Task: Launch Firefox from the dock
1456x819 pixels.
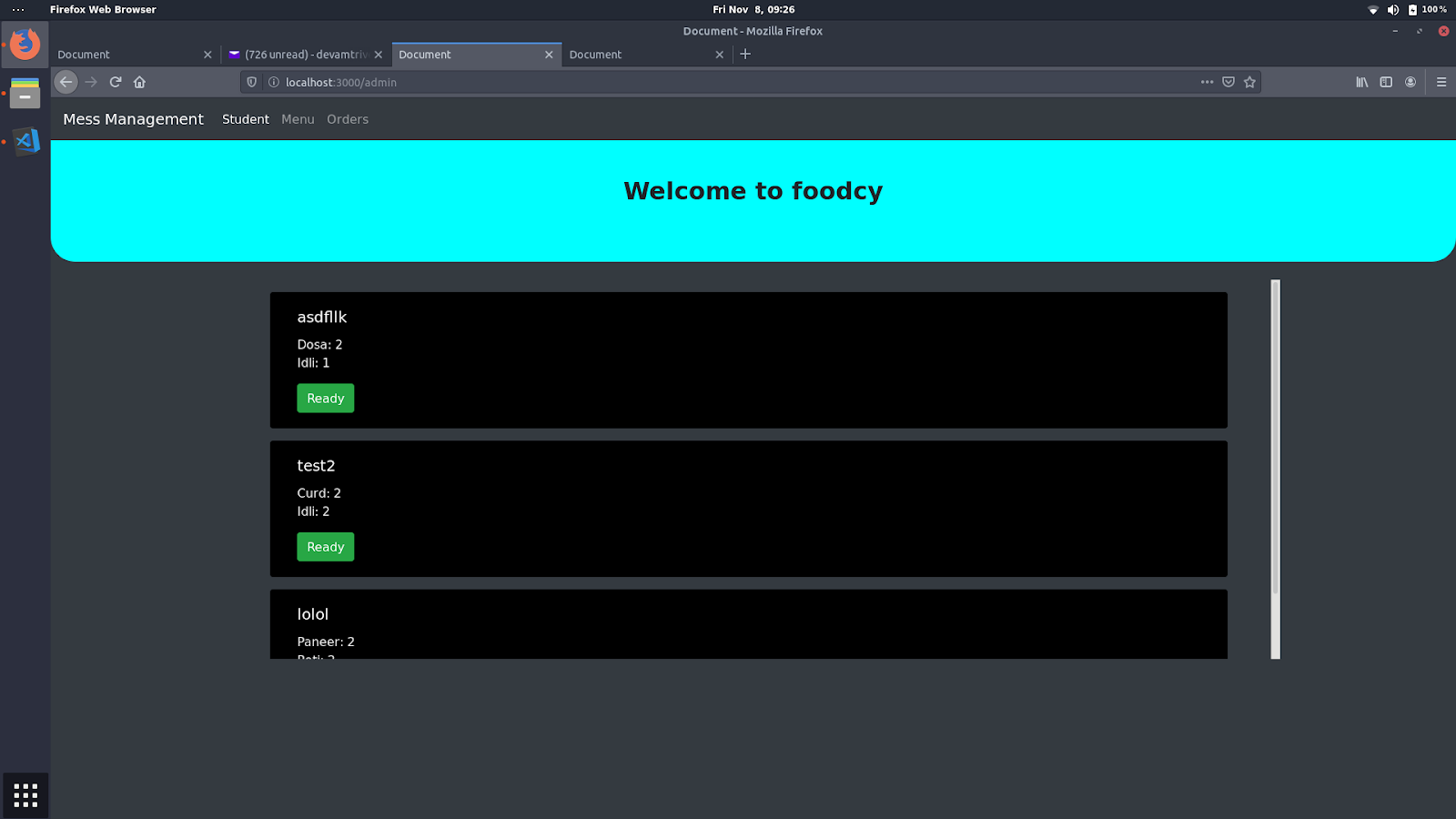Action: point(25,44)
